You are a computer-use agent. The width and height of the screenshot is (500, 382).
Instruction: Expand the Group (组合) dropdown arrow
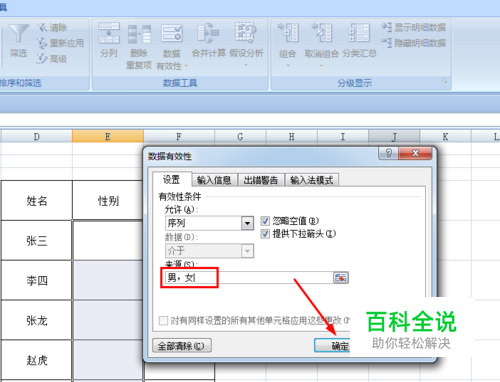point(288,66)
